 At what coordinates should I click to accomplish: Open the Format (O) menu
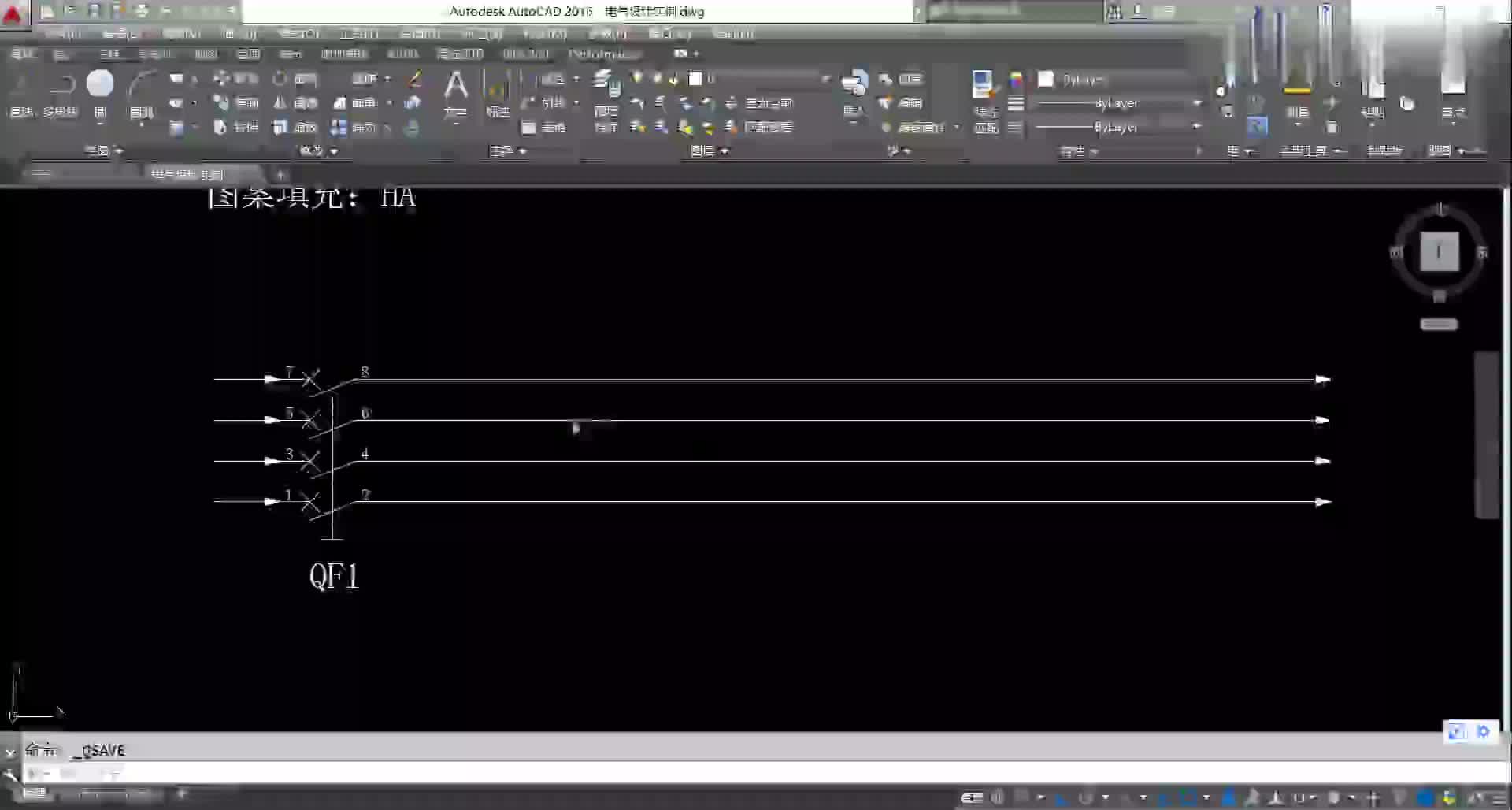point(299,33)
